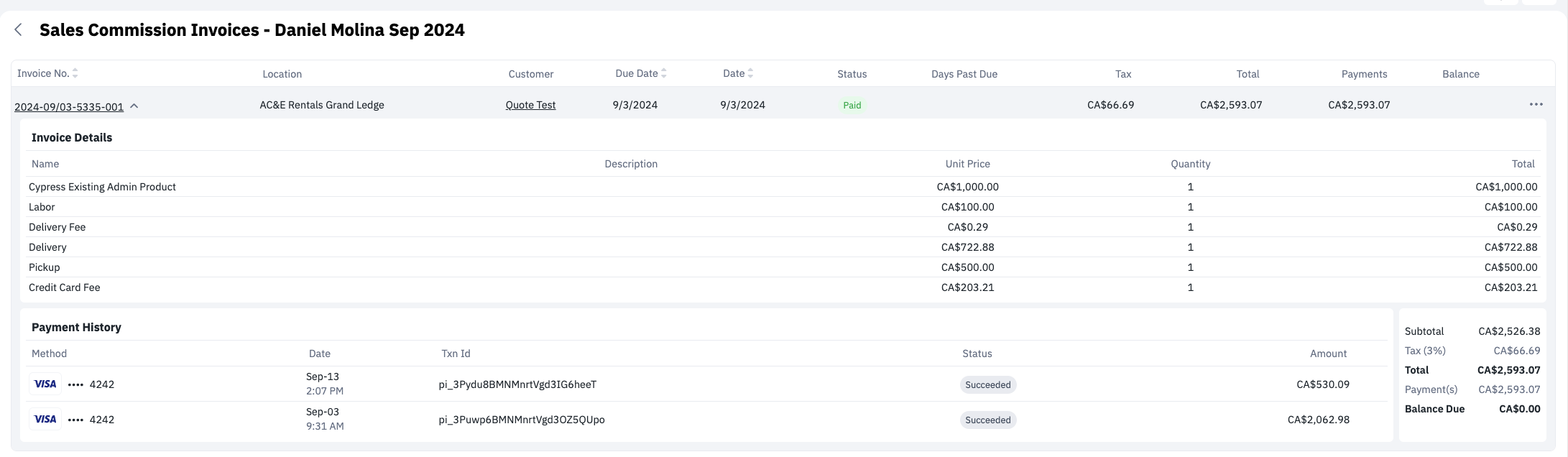The image size is (1568, 457).
Task: Click the Sep-03 9:31 AM payment date
Action: tap(325, 419)
